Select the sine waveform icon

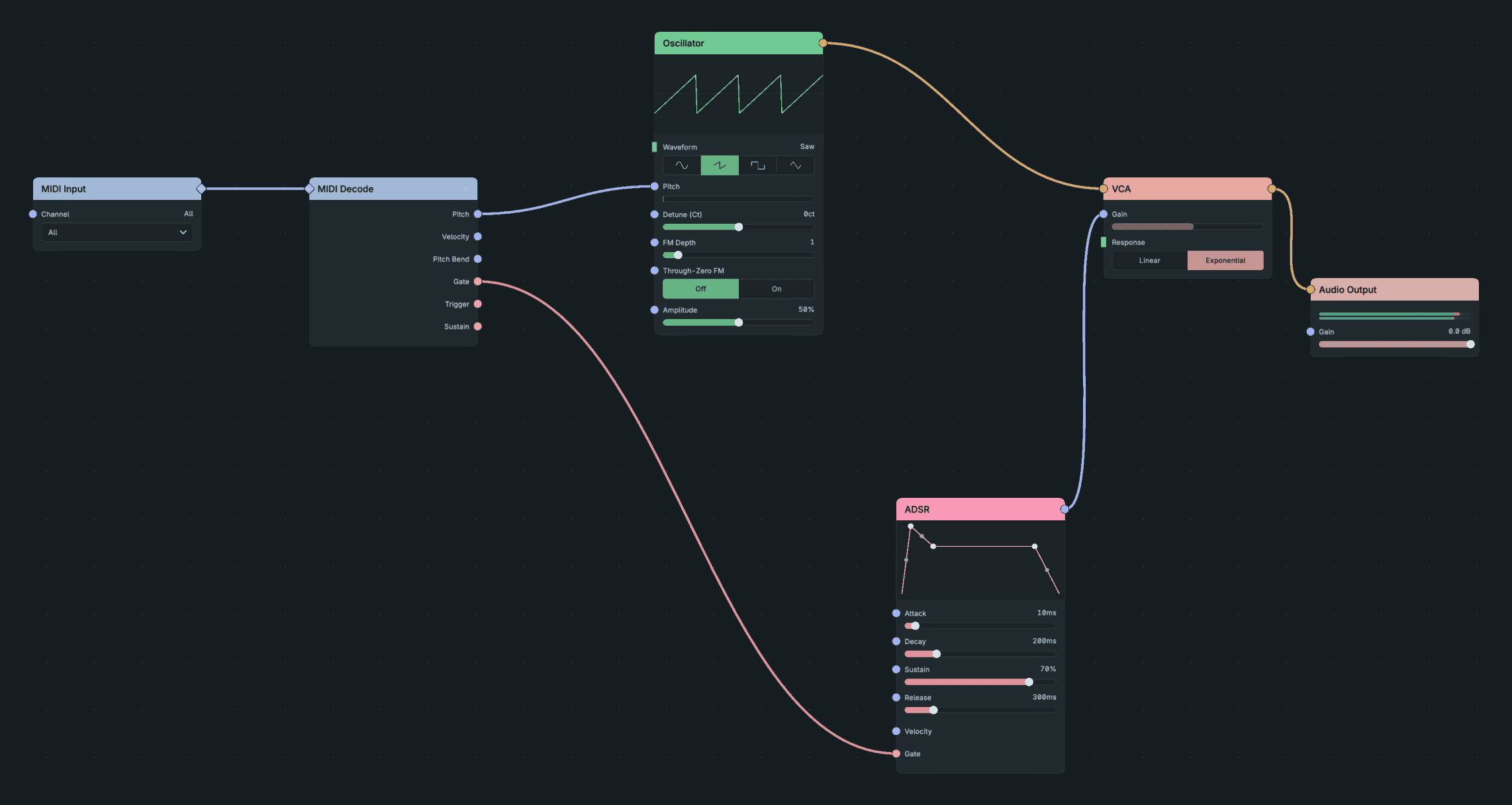pyautogui.click(x=682, y=166)
